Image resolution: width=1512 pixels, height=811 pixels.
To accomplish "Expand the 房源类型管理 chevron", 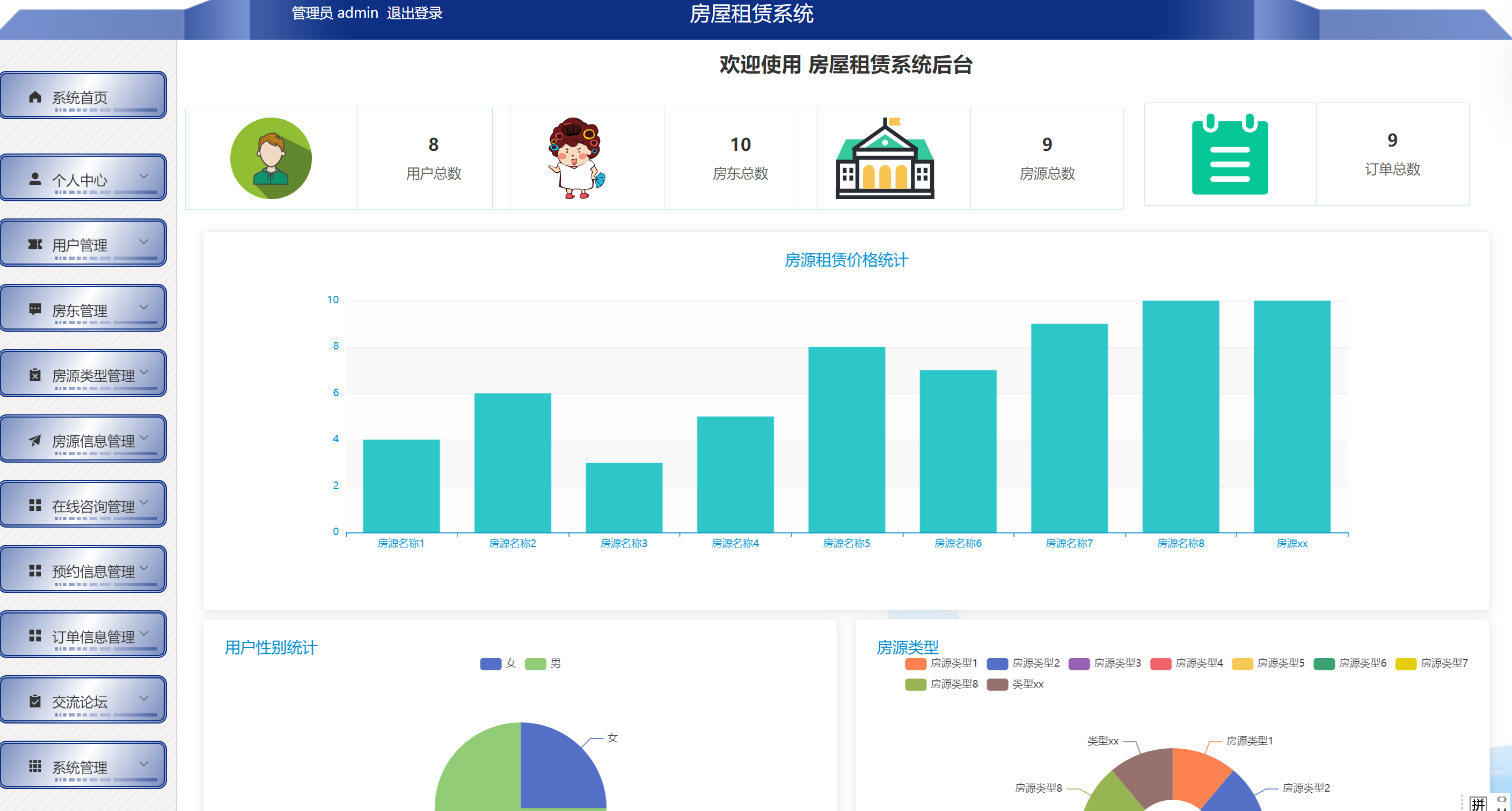I will [x=144, y=372].
